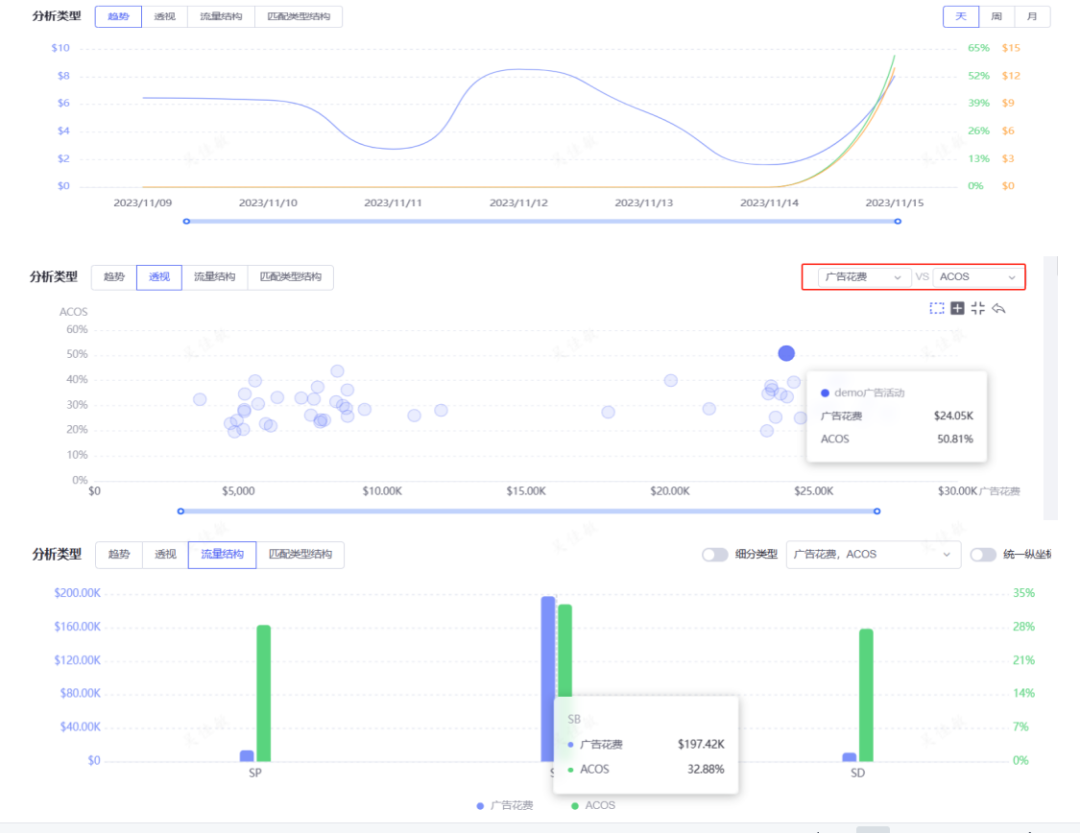Click the green ACOS legend marker
This screenshot has width=1080, height=833.
click(575, 805)
